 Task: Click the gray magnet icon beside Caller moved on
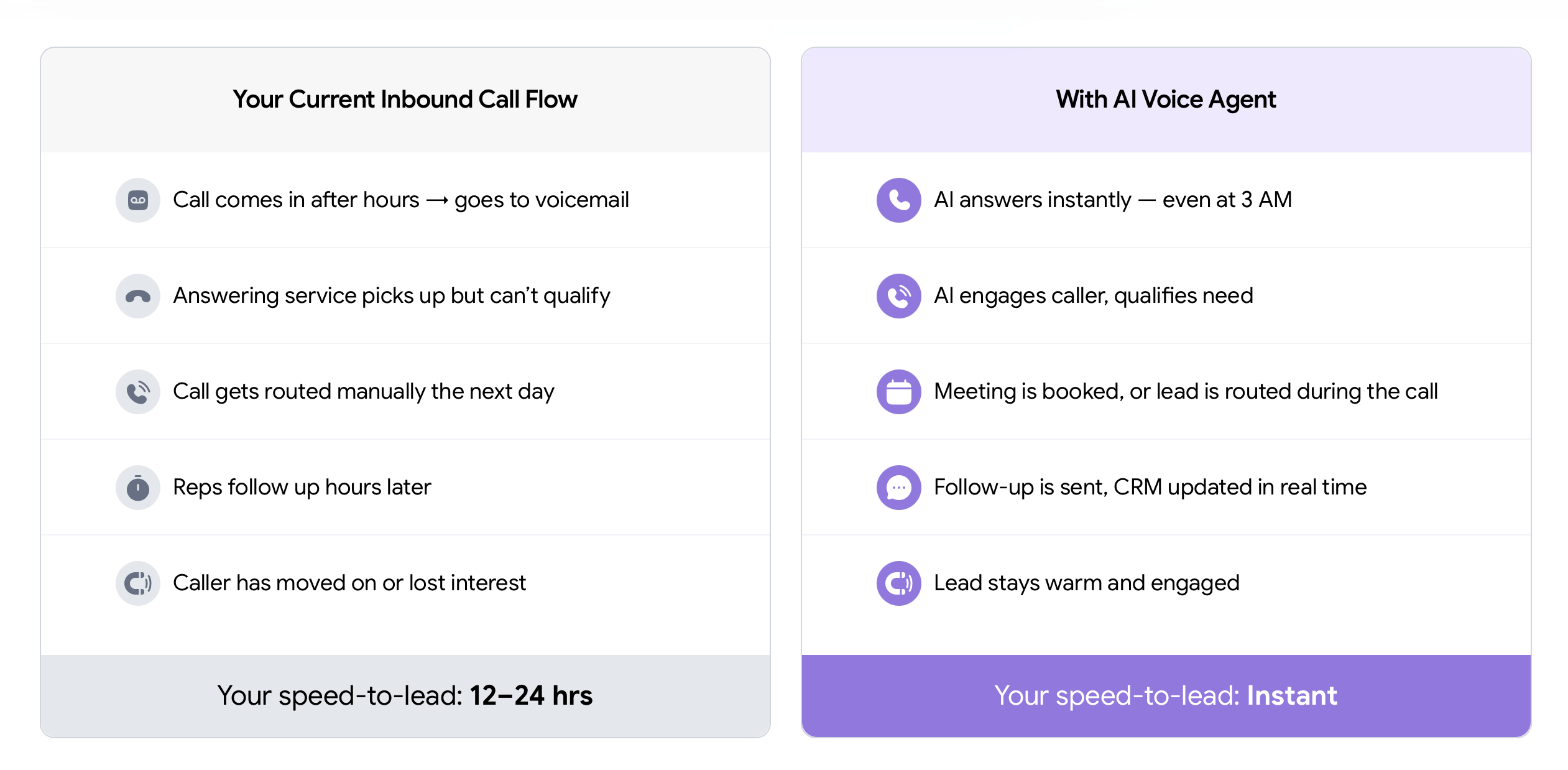[x=138, y=583]
